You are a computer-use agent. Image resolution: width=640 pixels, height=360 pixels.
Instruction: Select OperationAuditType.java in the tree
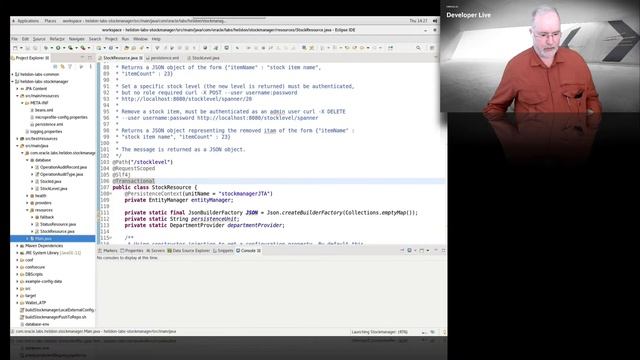[61, 174]
